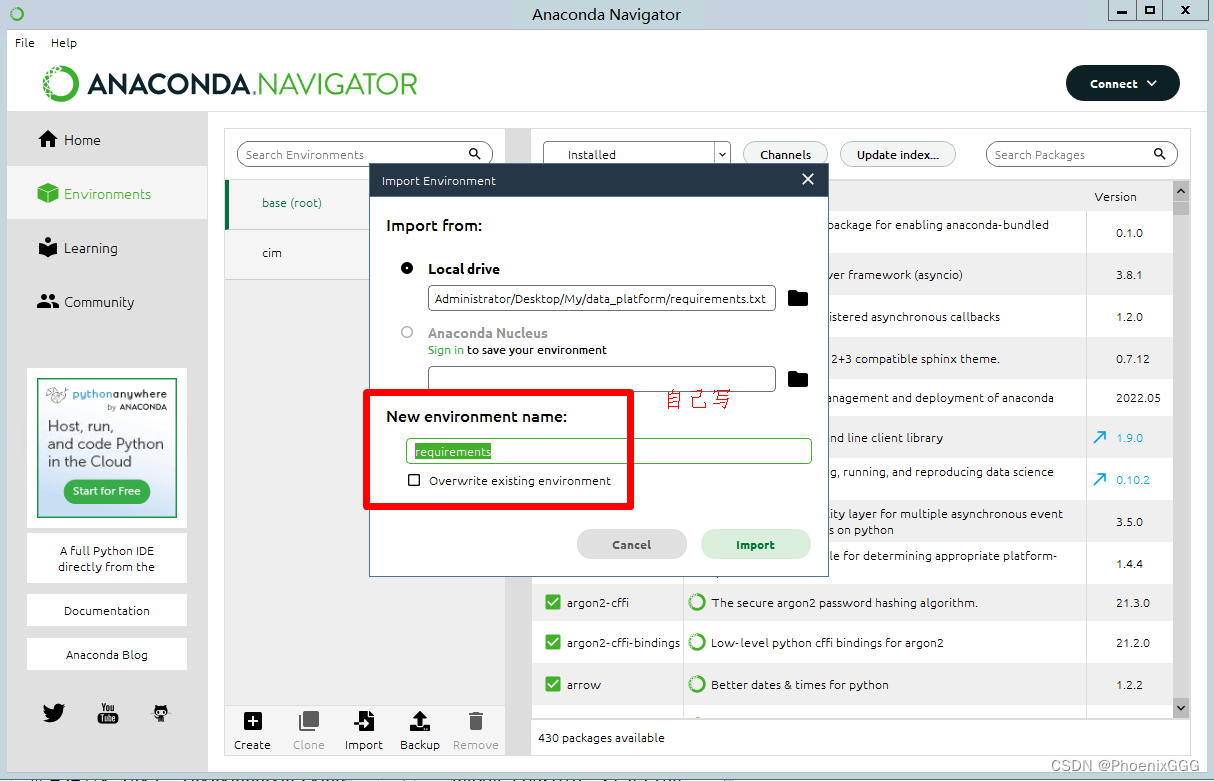Open the Community people icon
The width and height of the screenshot is (1214, 781).
pyautogui.click(x=48, y=302)
